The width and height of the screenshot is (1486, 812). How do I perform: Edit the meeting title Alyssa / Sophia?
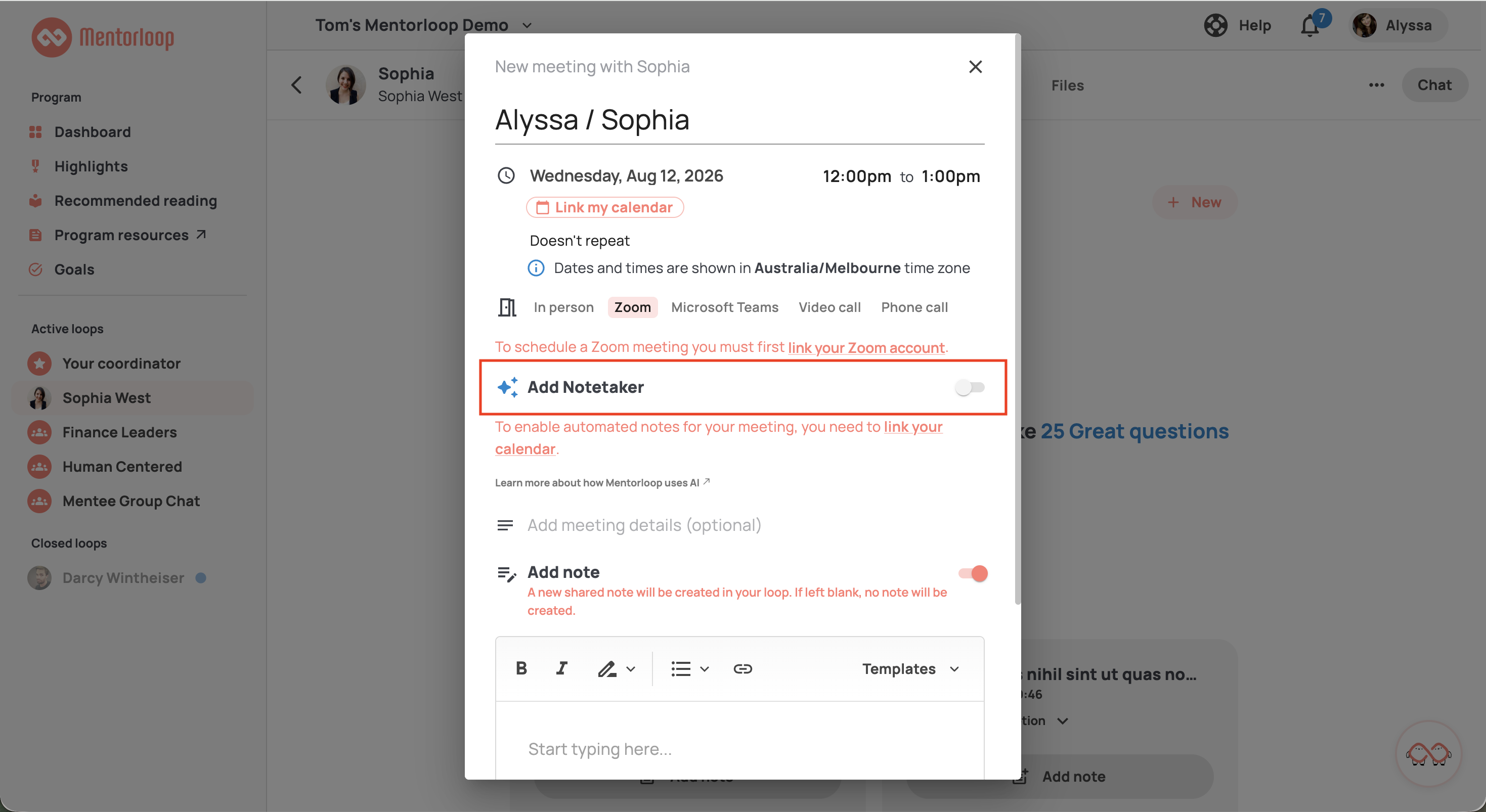(739, 120)
